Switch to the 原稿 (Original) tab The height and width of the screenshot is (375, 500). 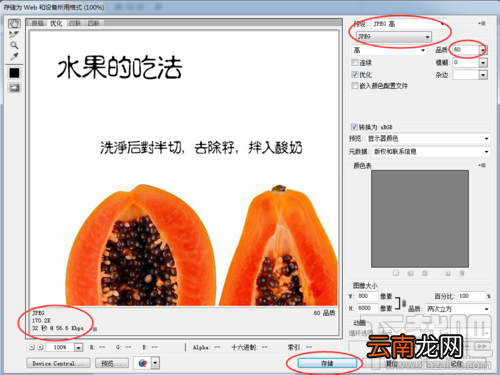38,23
